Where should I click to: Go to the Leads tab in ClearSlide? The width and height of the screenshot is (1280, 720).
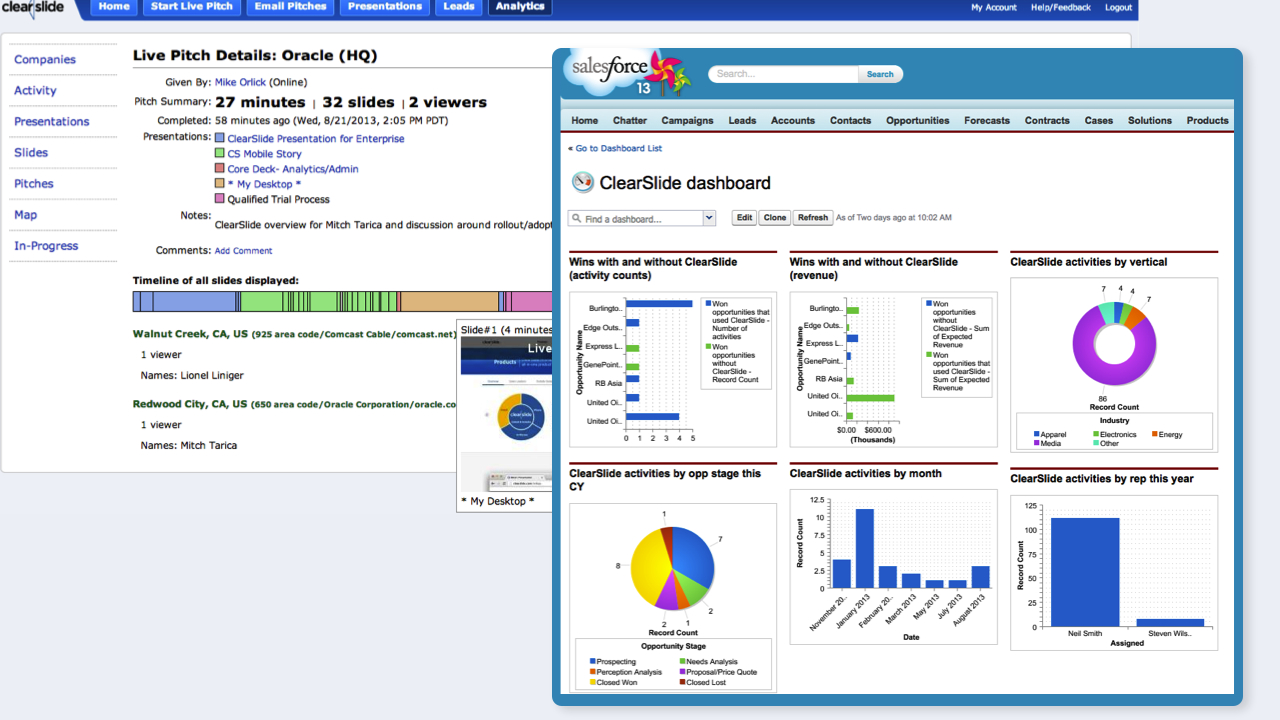pos(459,7)
